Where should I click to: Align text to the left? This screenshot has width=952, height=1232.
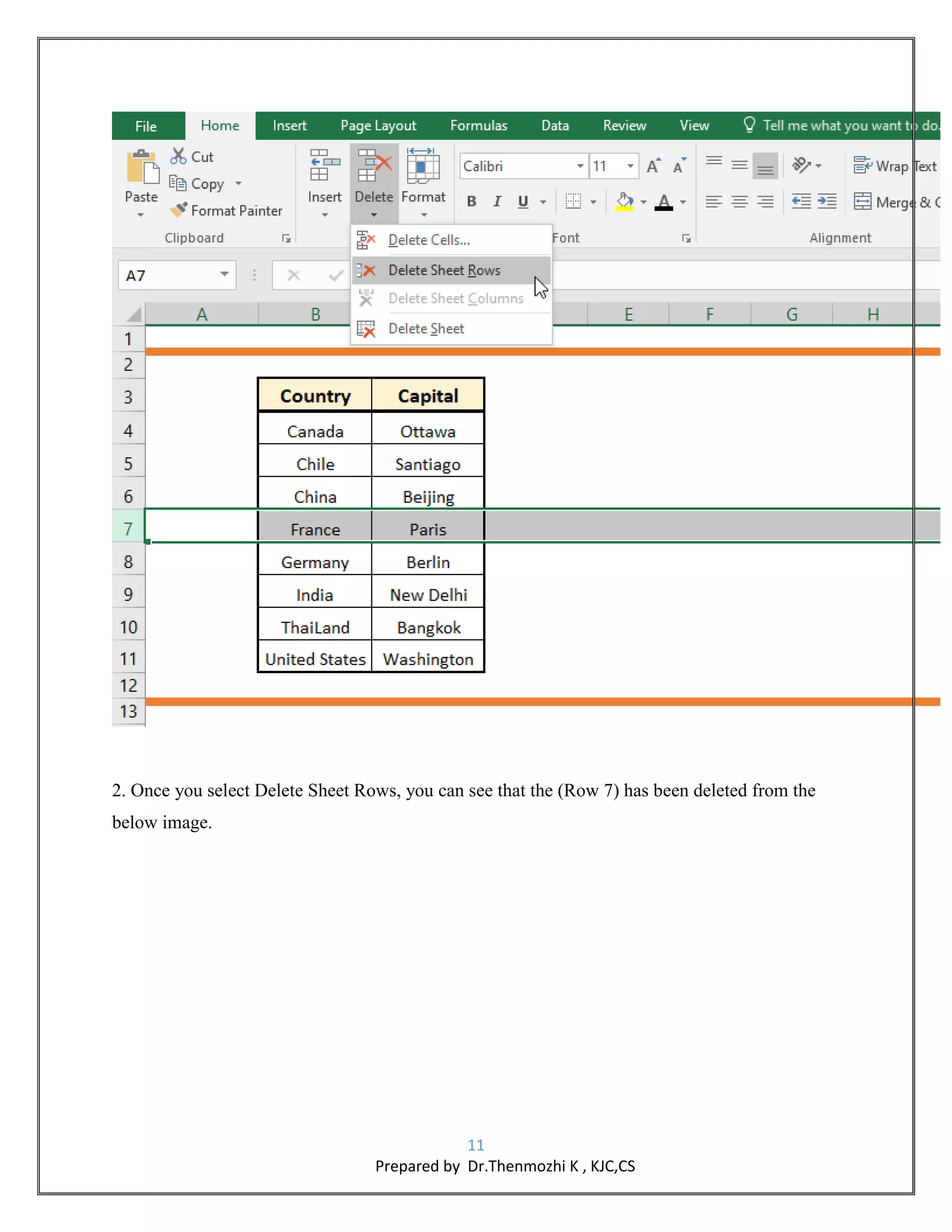pyautogui.click(x=714, y=201)
